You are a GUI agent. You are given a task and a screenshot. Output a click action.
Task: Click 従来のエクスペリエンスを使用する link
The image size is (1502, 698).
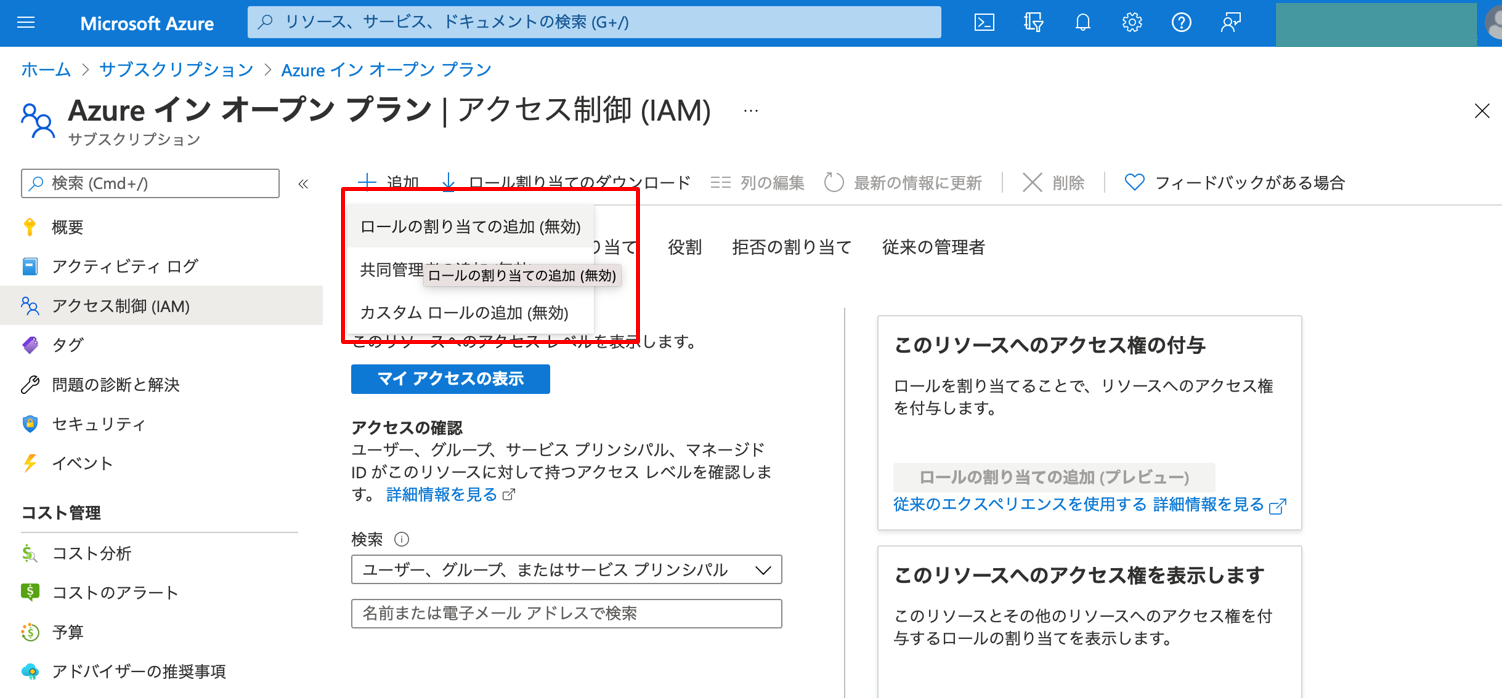pyautogui.click(x=1020, y=505)
